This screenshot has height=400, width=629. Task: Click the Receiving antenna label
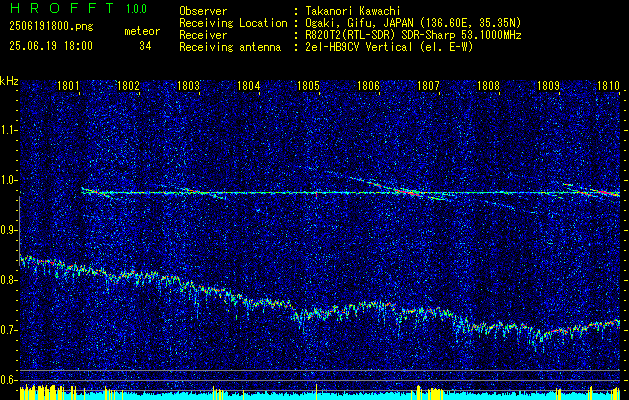click(x=230, y=47)
